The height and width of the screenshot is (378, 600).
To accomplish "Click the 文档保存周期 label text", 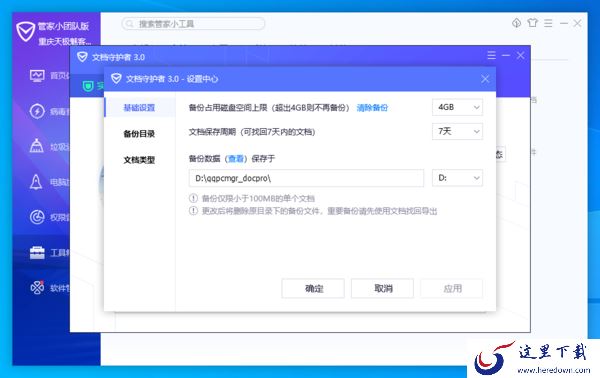I will point(212,132).
